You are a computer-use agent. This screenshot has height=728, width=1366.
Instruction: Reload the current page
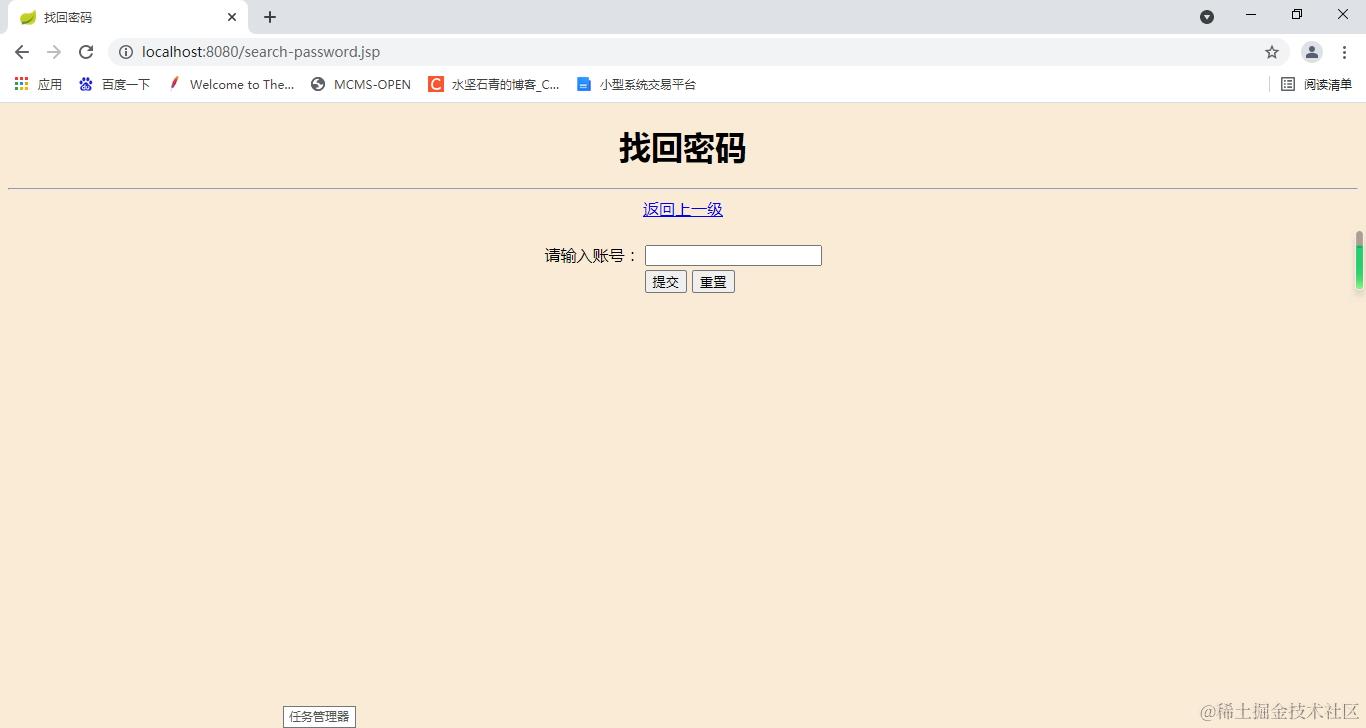coord(86,52)
